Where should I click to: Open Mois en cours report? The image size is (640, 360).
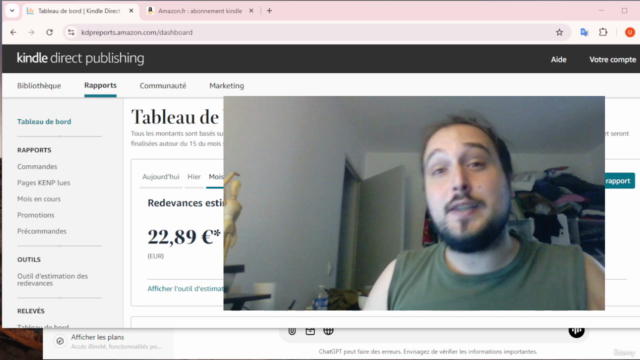pyautogui.click(x=39, y=199)
